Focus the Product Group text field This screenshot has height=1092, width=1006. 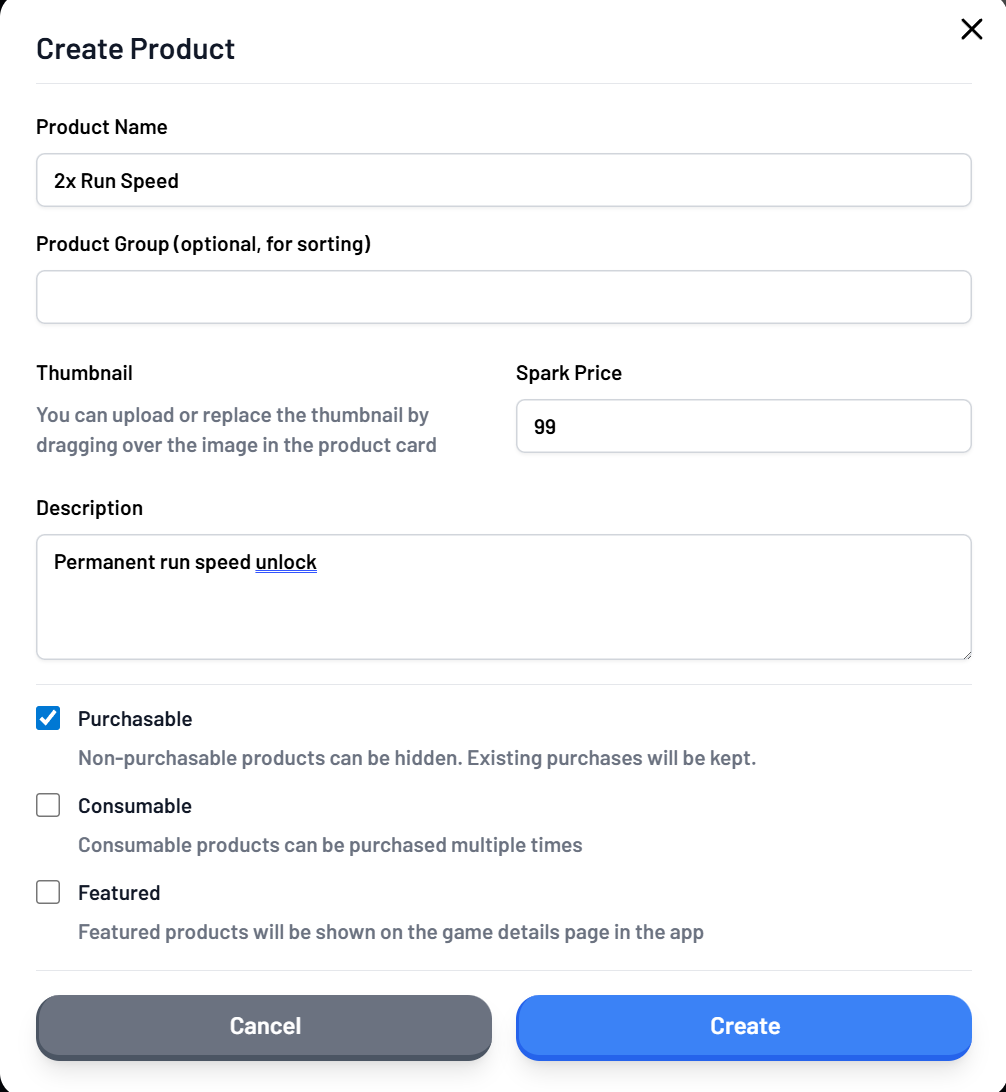(x=503, y=297)
